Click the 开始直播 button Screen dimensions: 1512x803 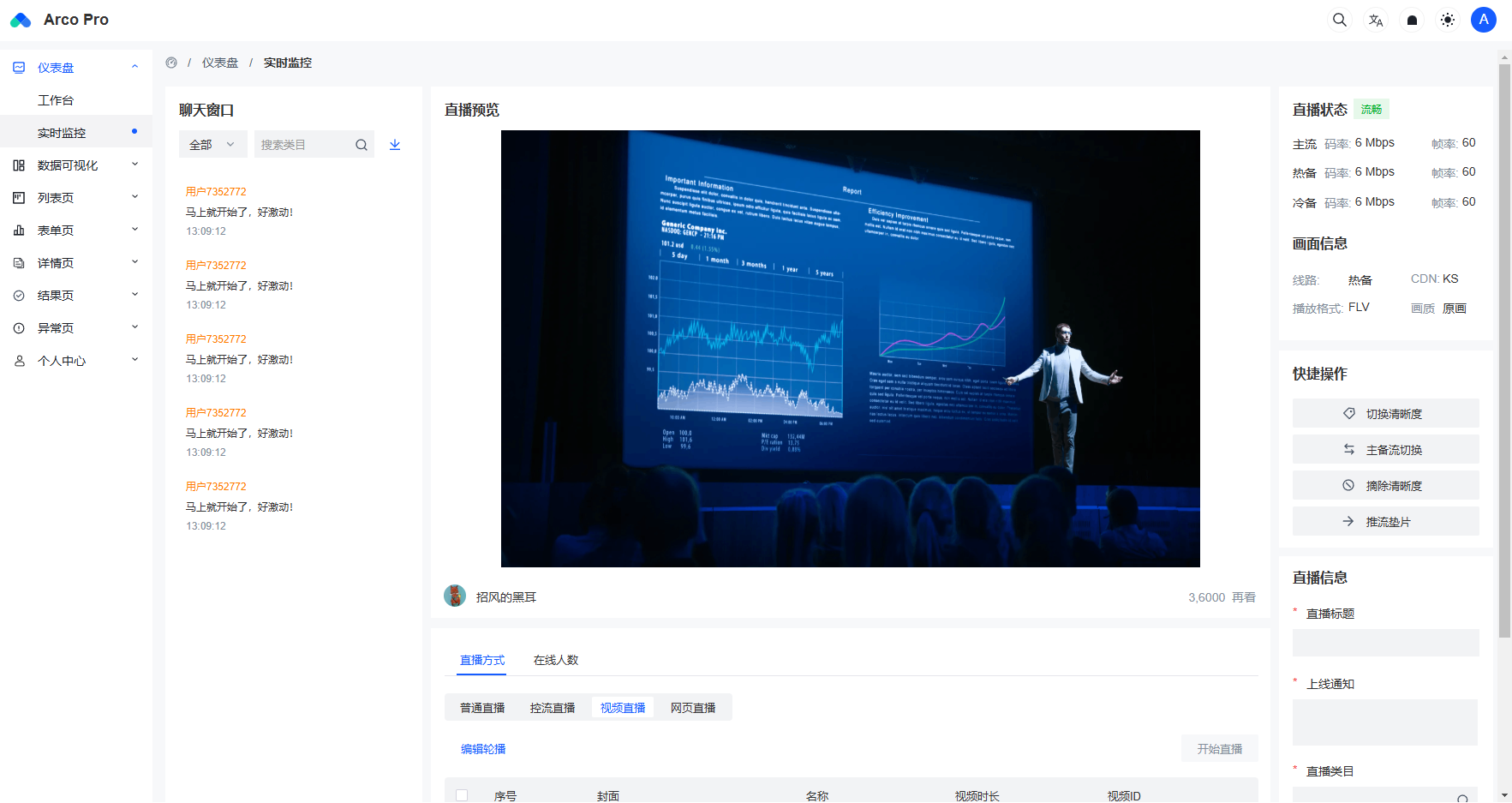1220,748
